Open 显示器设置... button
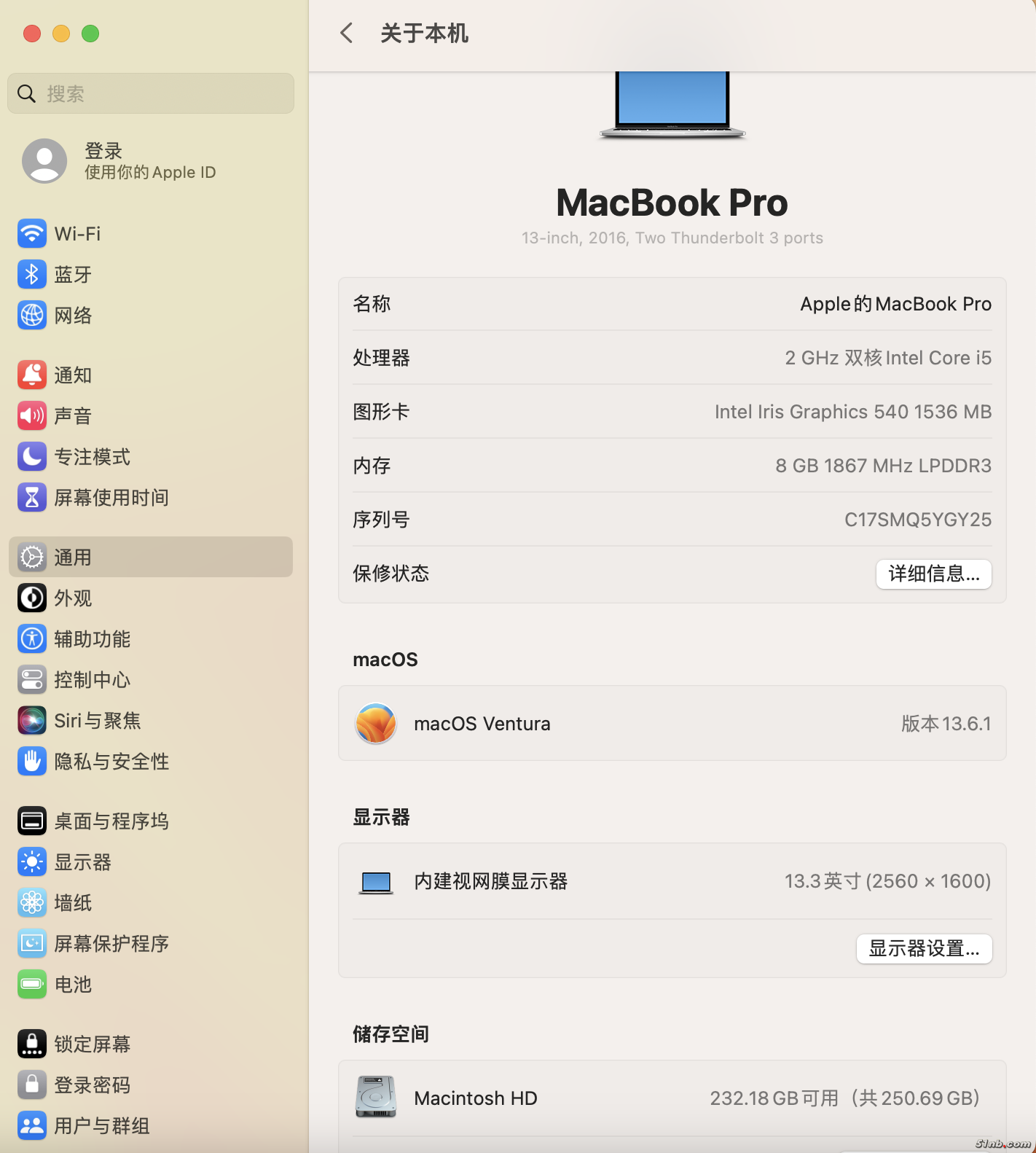 924,949
